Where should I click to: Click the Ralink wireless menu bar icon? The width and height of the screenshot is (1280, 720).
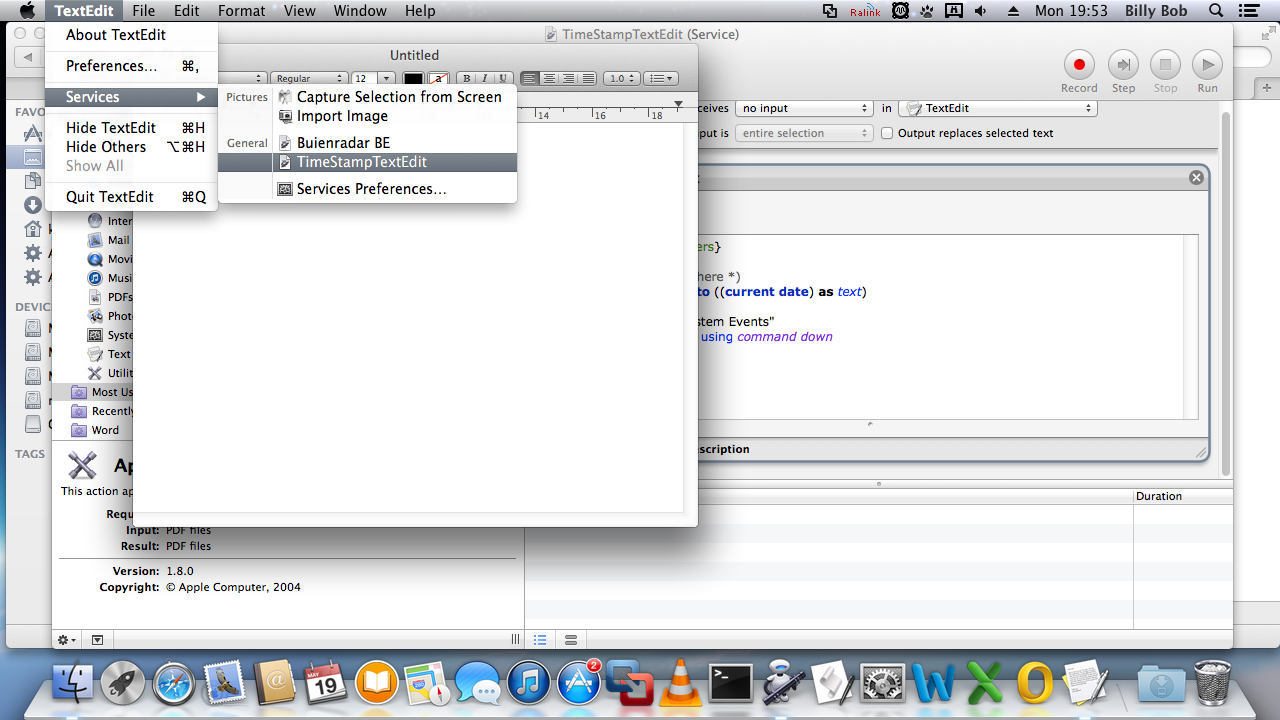(865, 11)
